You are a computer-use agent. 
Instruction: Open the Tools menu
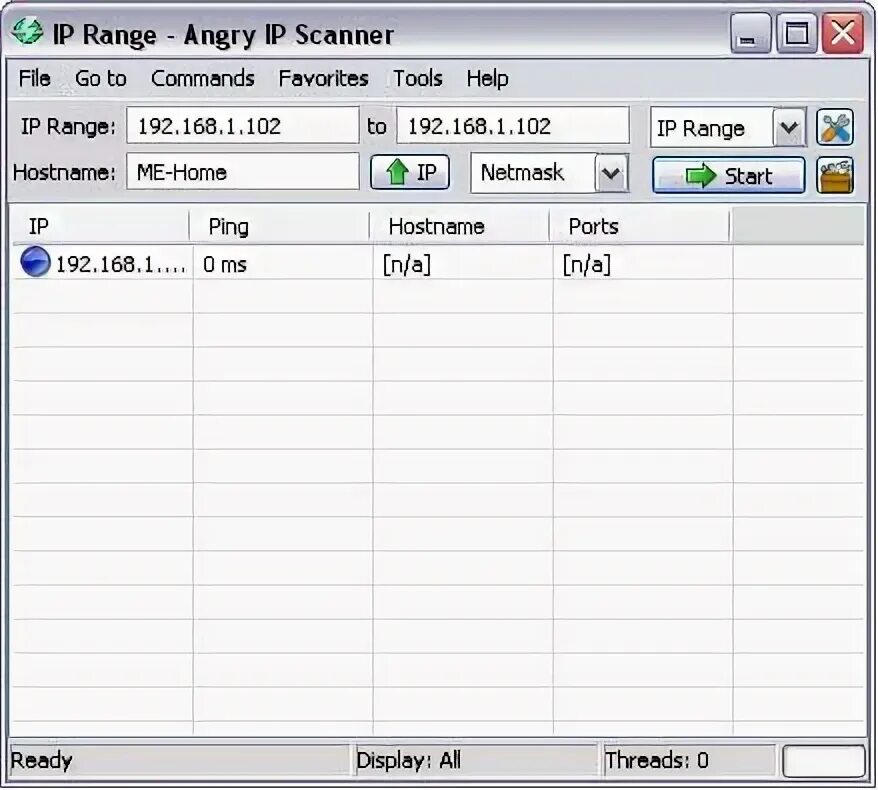click(x=418, y=78)
